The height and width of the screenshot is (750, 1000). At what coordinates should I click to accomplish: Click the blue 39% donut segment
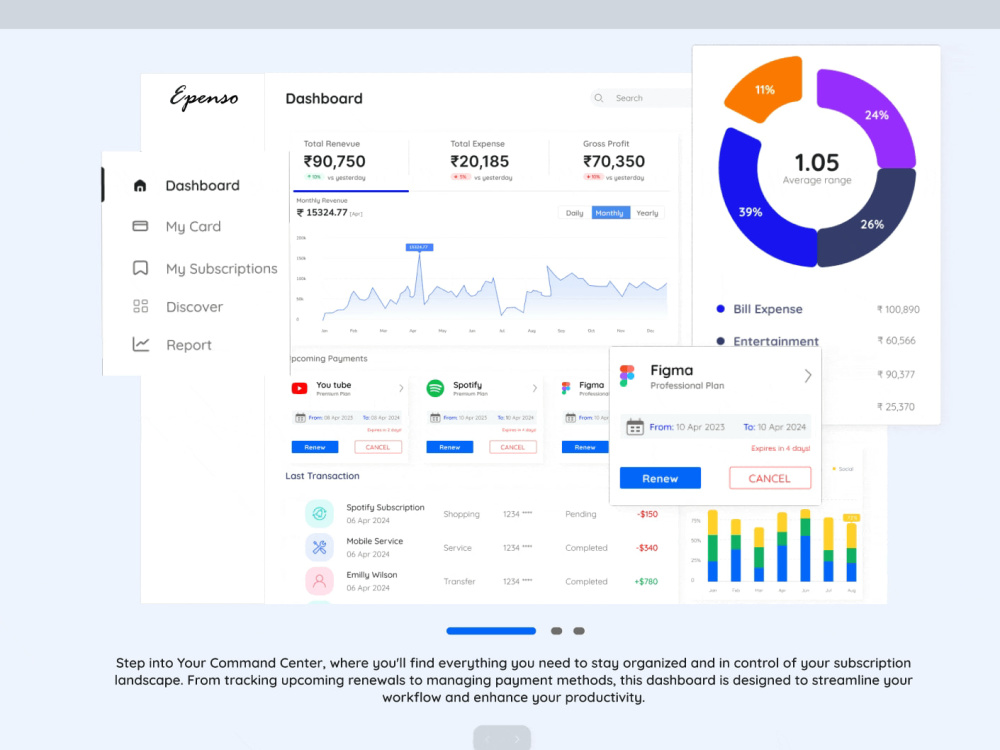(x=751, y=212)
